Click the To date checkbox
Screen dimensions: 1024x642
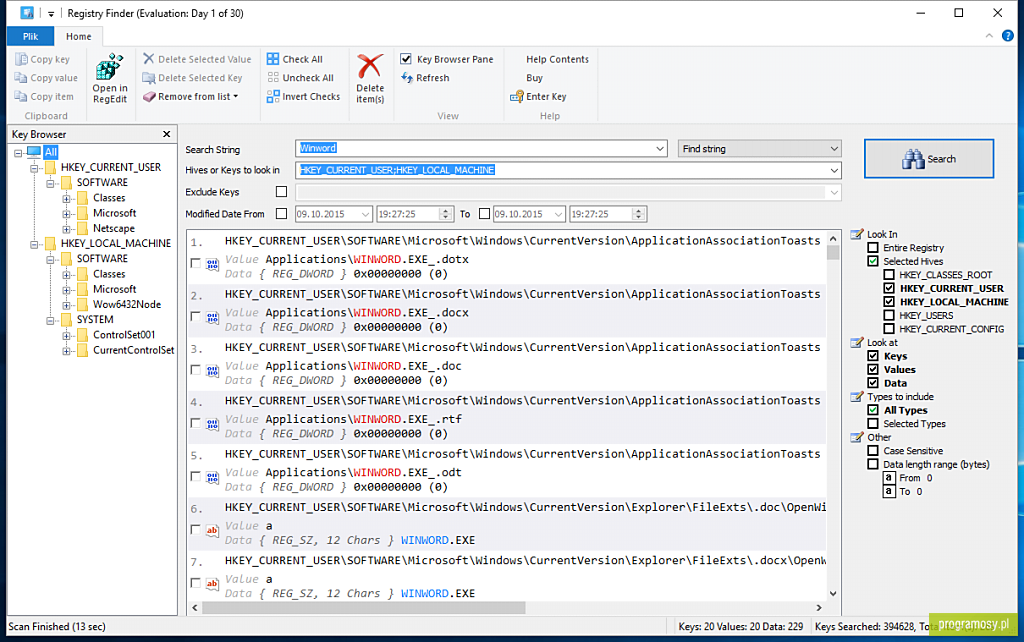point(484,213)
